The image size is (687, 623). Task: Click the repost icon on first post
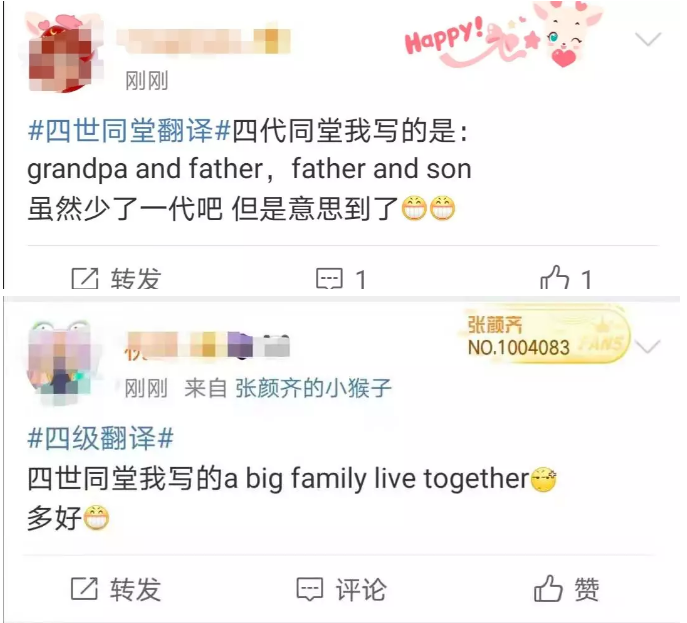pos(85,278)
